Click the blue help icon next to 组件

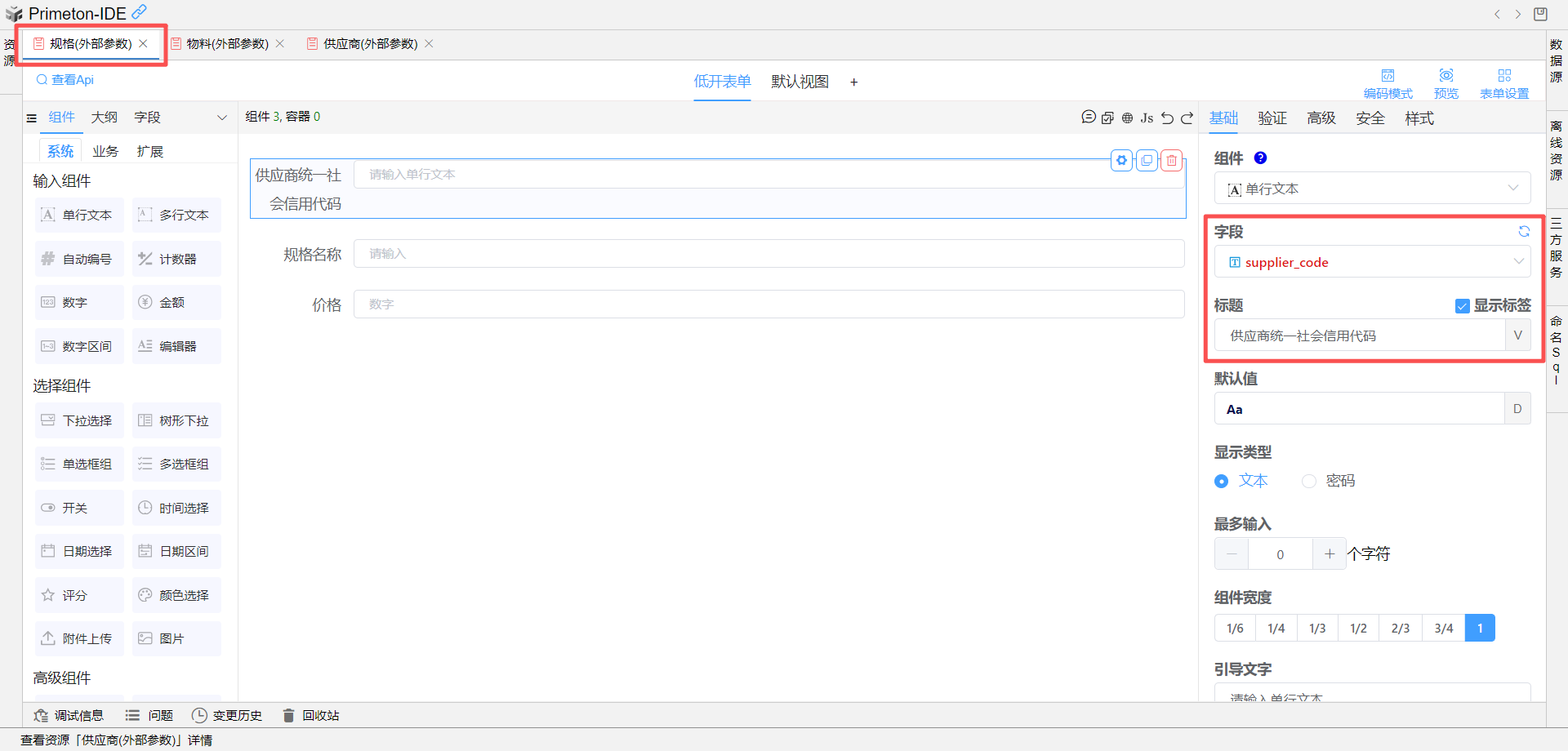coord(1260,158)
